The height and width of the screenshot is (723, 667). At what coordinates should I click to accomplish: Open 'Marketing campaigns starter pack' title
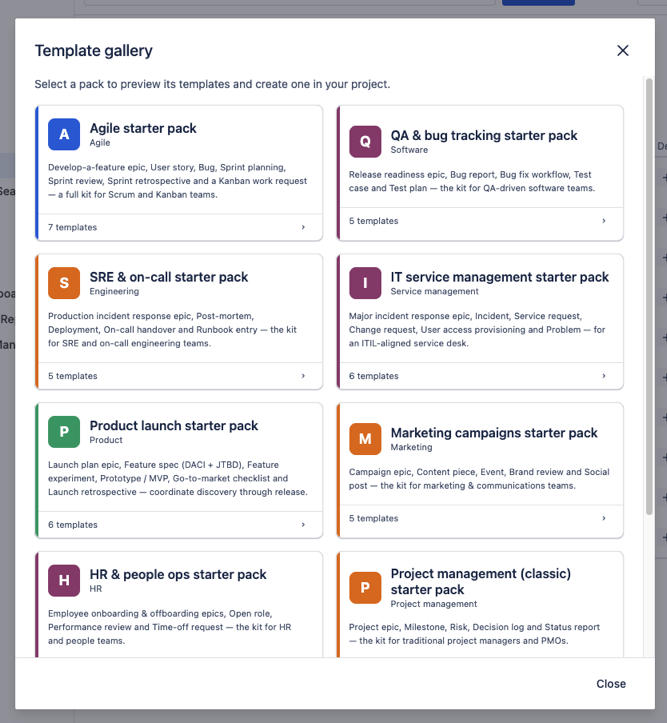494,433
